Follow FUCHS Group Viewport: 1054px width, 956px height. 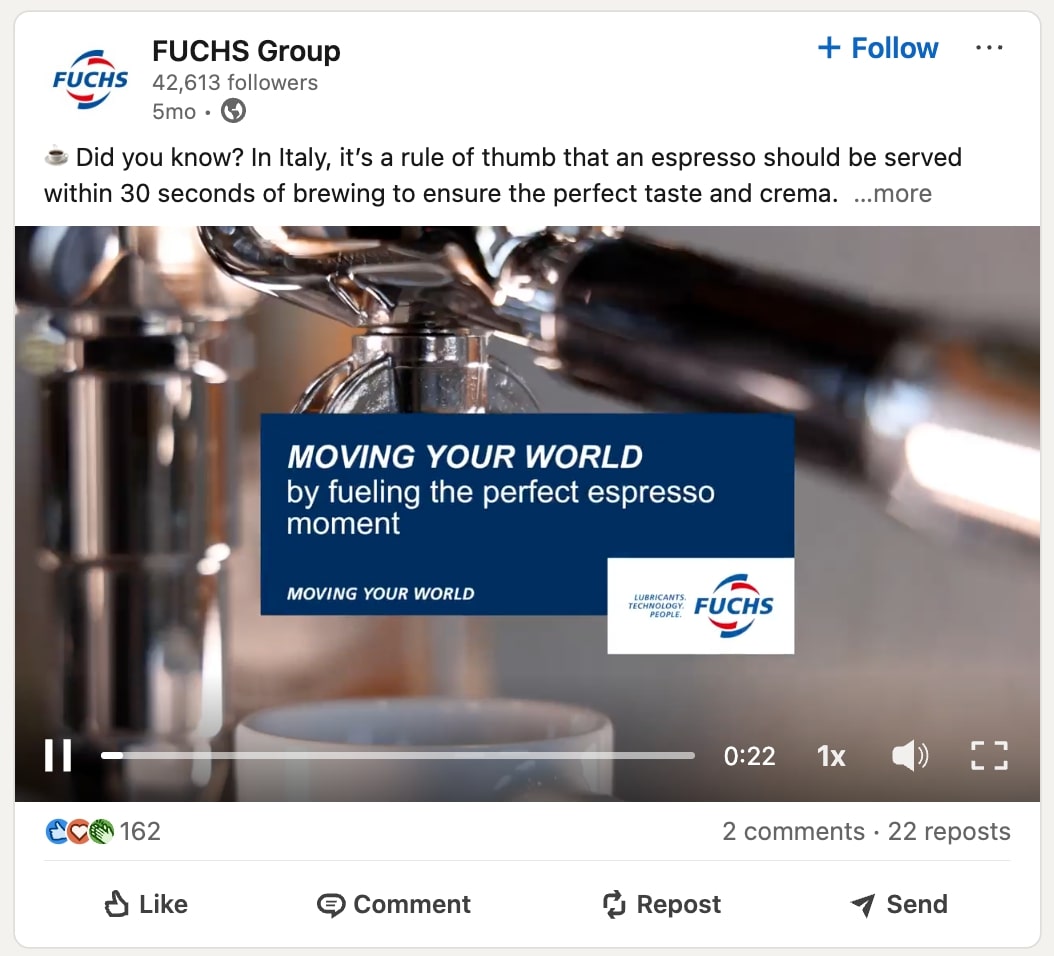click(x=877, y=48)
